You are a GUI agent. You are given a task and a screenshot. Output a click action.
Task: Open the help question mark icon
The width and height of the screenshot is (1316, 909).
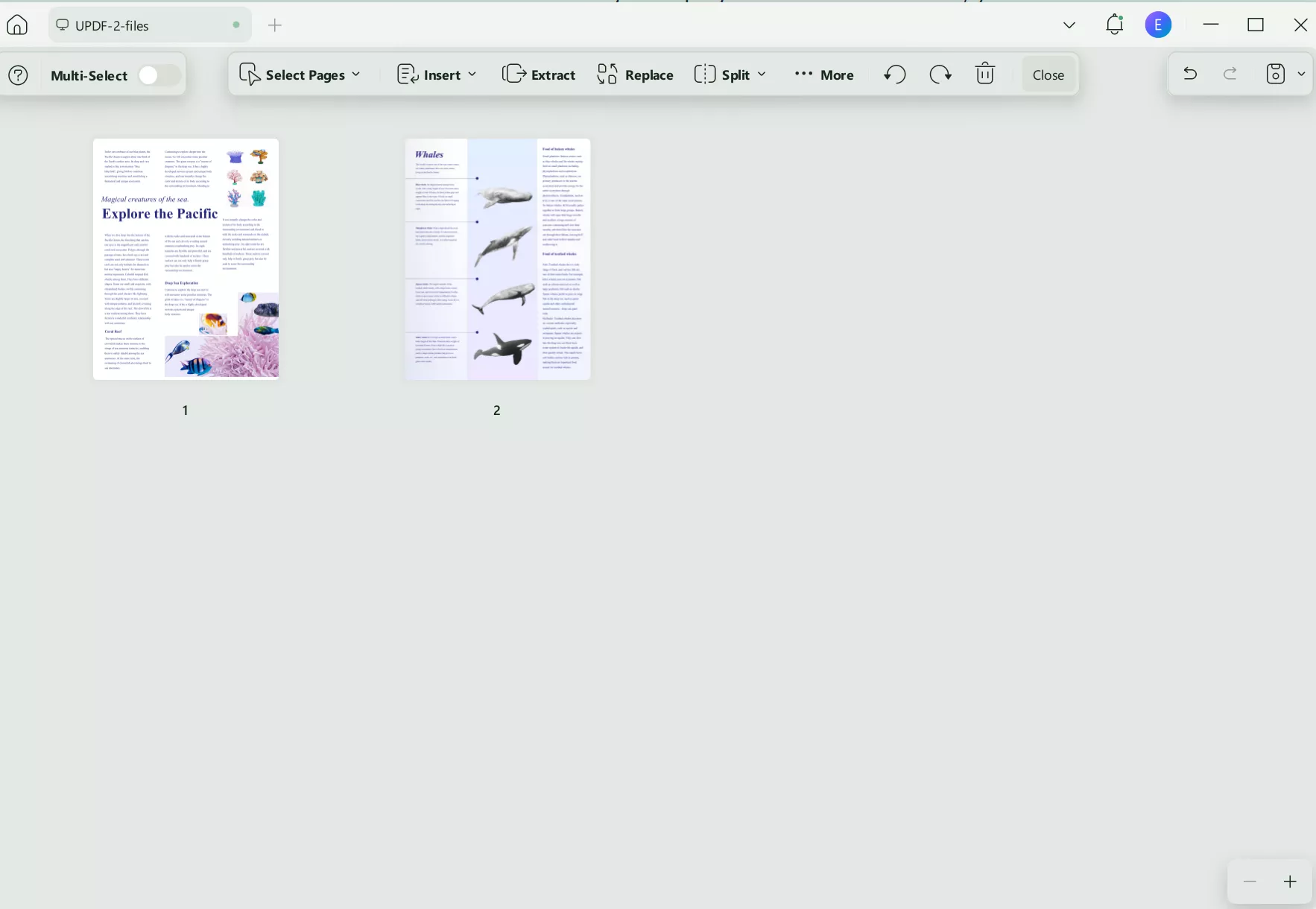[19, 75]
